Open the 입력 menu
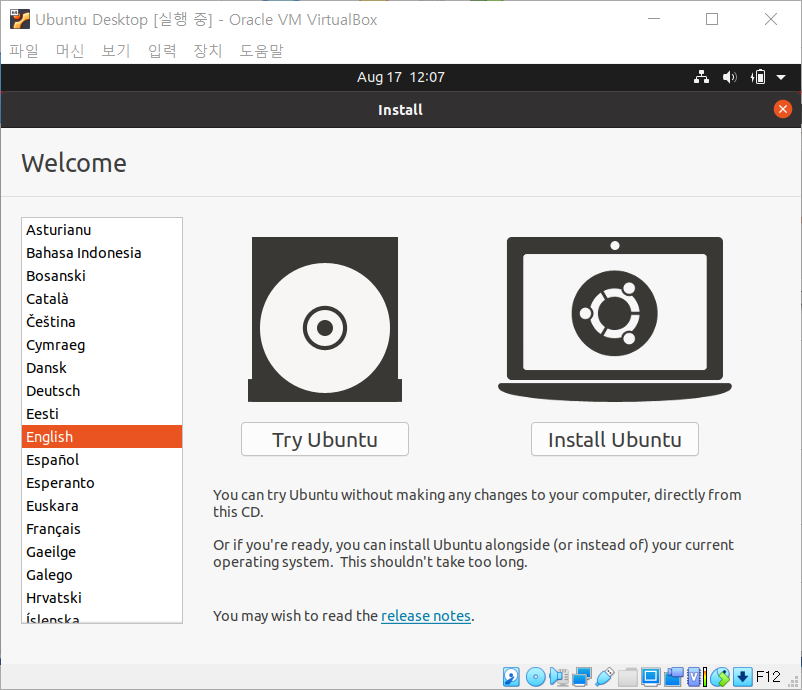The width and height of the screenshot is (802, 690). point(162,50)
